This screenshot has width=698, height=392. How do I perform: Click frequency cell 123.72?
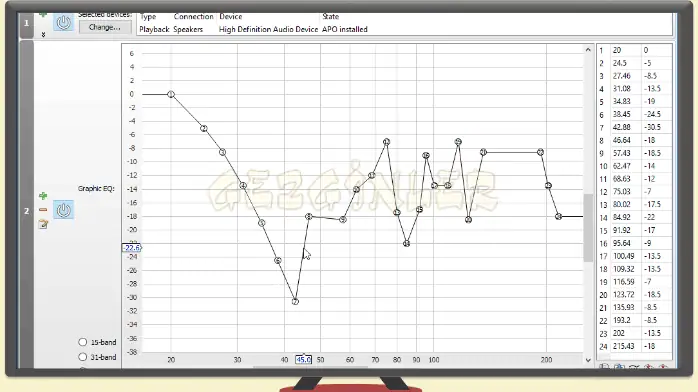pos(626,295)
